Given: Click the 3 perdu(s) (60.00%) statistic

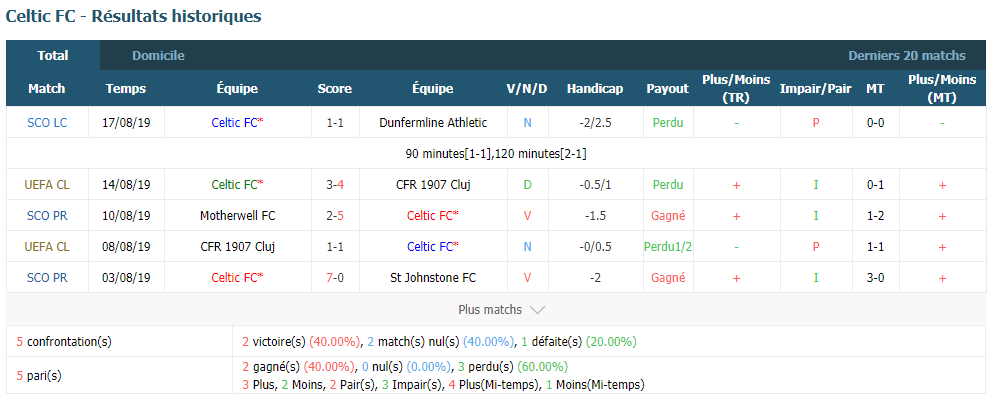Looking at the screenshot, I should coord(513,366).
